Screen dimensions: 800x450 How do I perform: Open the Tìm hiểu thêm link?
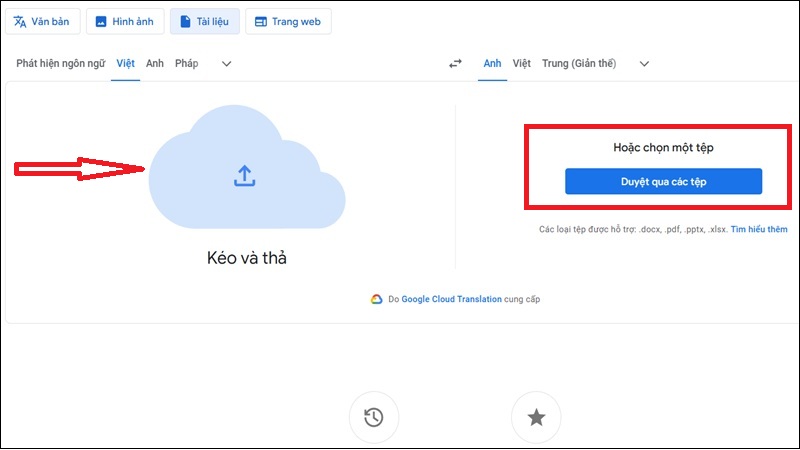pos(759,229)
